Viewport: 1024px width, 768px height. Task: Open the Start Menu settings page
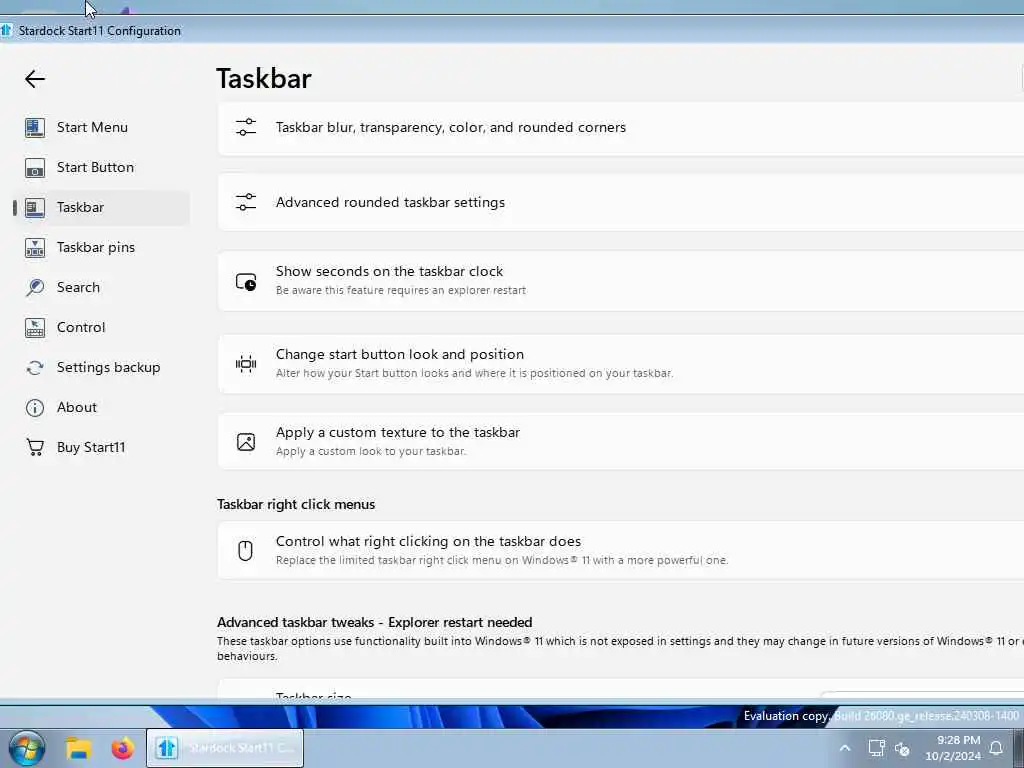pos(101,127)
